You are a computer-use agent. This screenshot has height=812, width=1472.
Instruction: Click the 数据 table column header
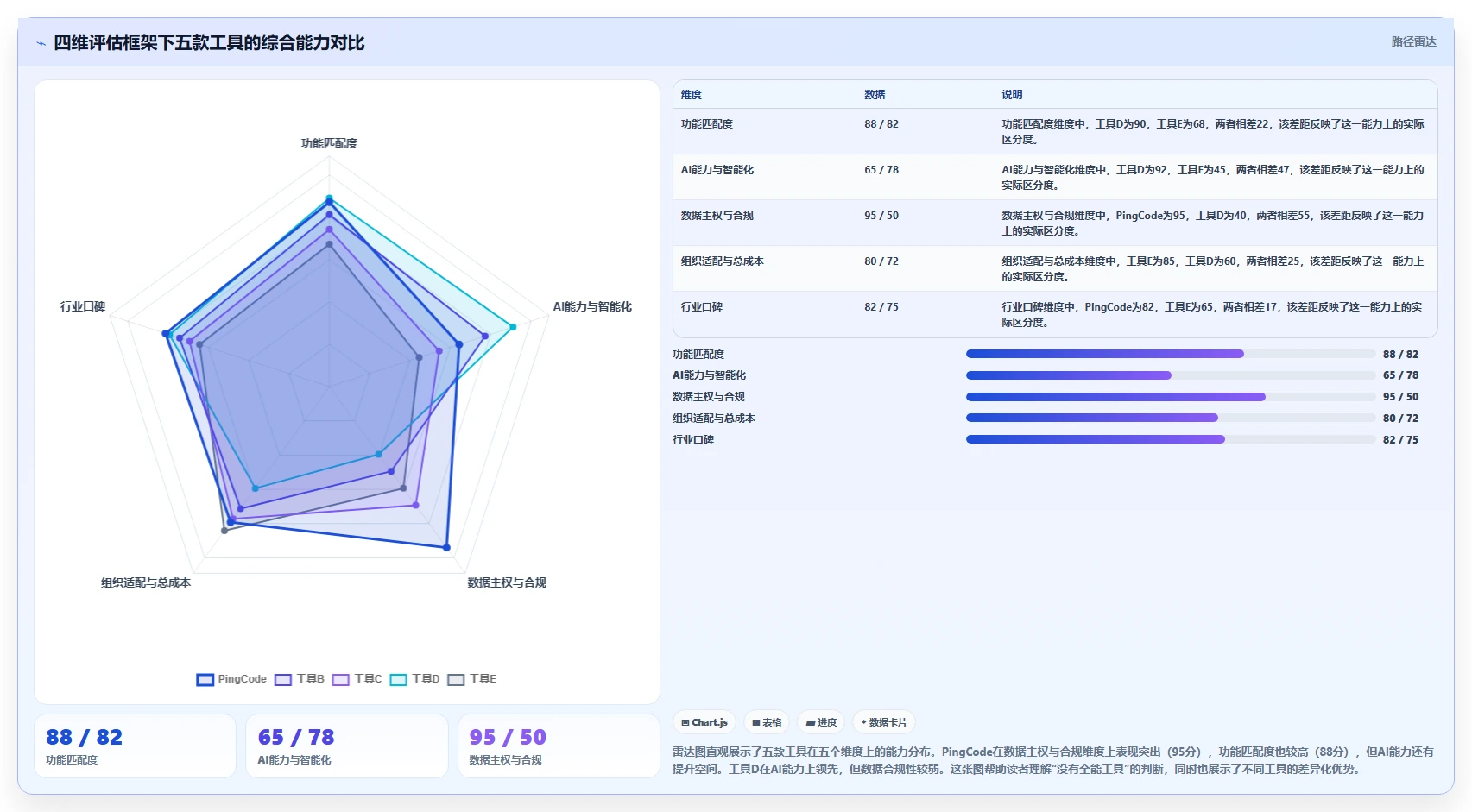[x=875, y=95]
